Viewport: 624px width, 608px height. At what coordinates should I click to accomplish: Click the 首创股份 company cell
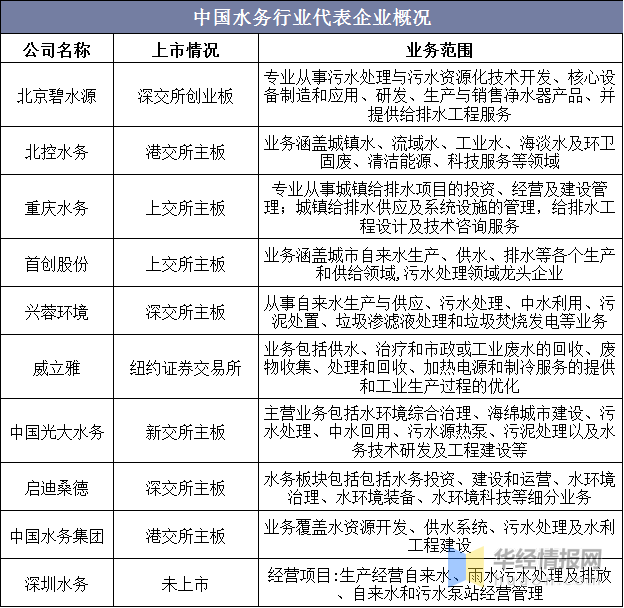(57, 264)
